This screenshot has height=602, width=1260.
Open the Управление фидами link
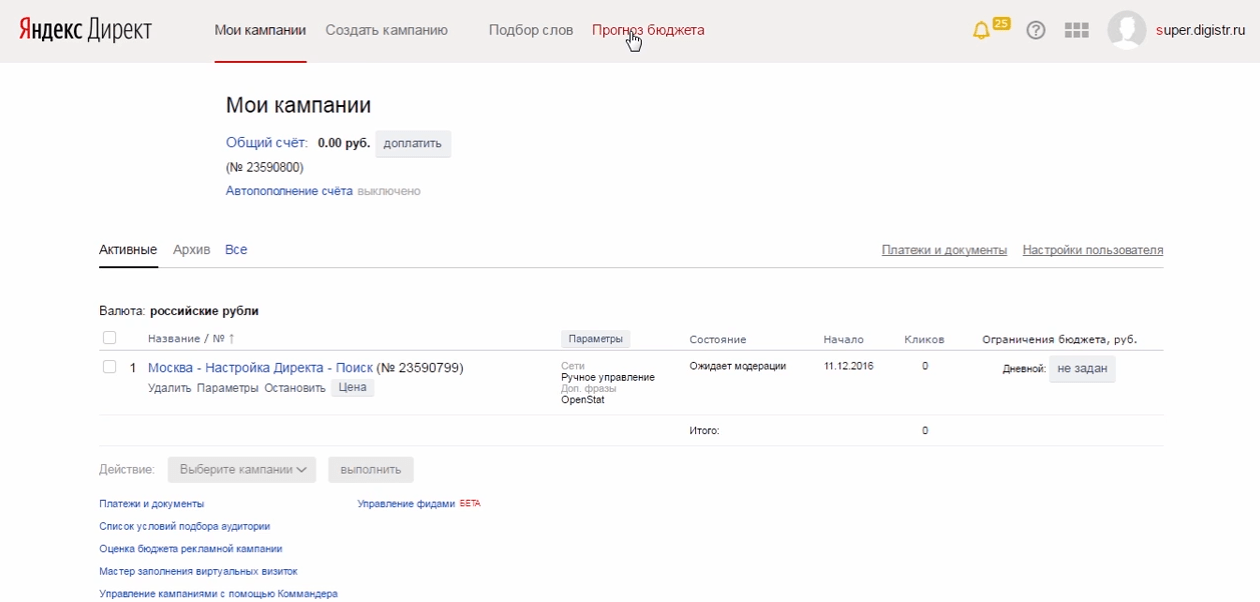pos(406,504)
